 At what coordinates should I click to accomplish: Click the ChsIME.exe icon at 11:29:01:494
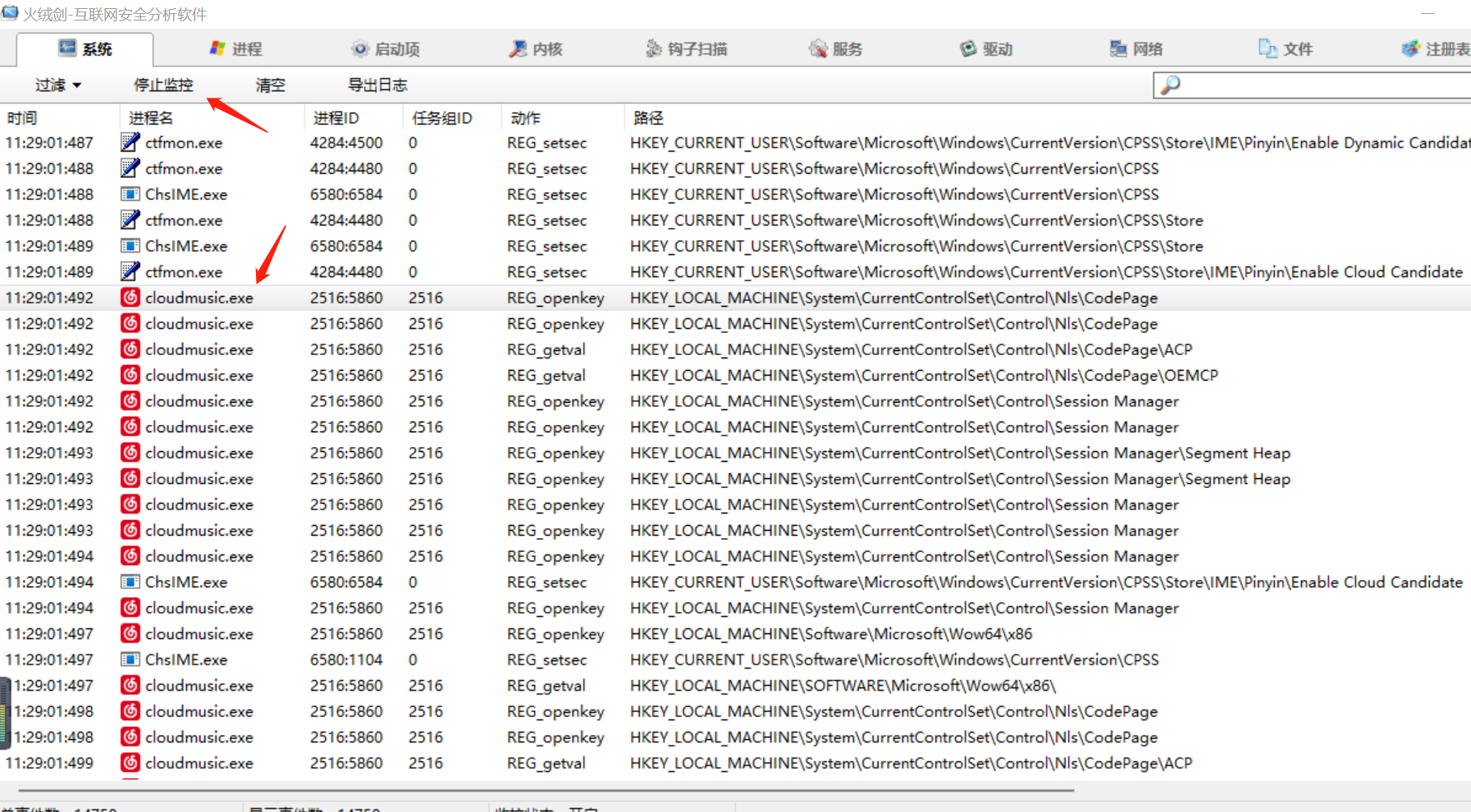click(130, 582)
